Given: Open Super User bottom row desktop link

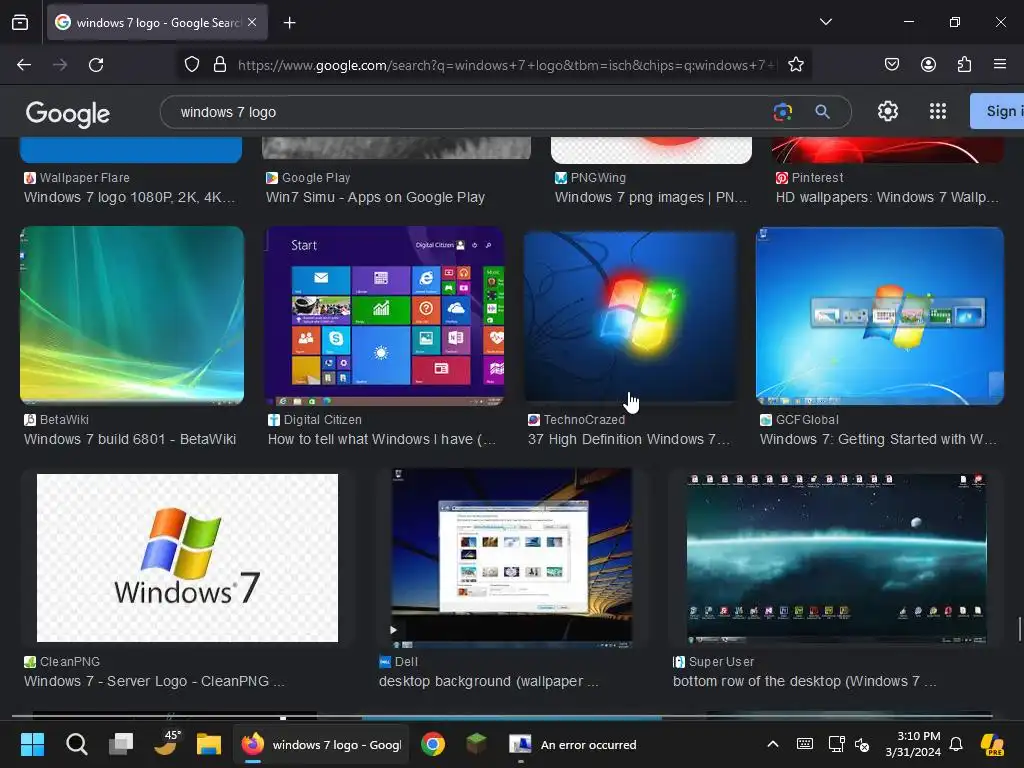Looking at the screenshot, I should [x=805, y=681].
